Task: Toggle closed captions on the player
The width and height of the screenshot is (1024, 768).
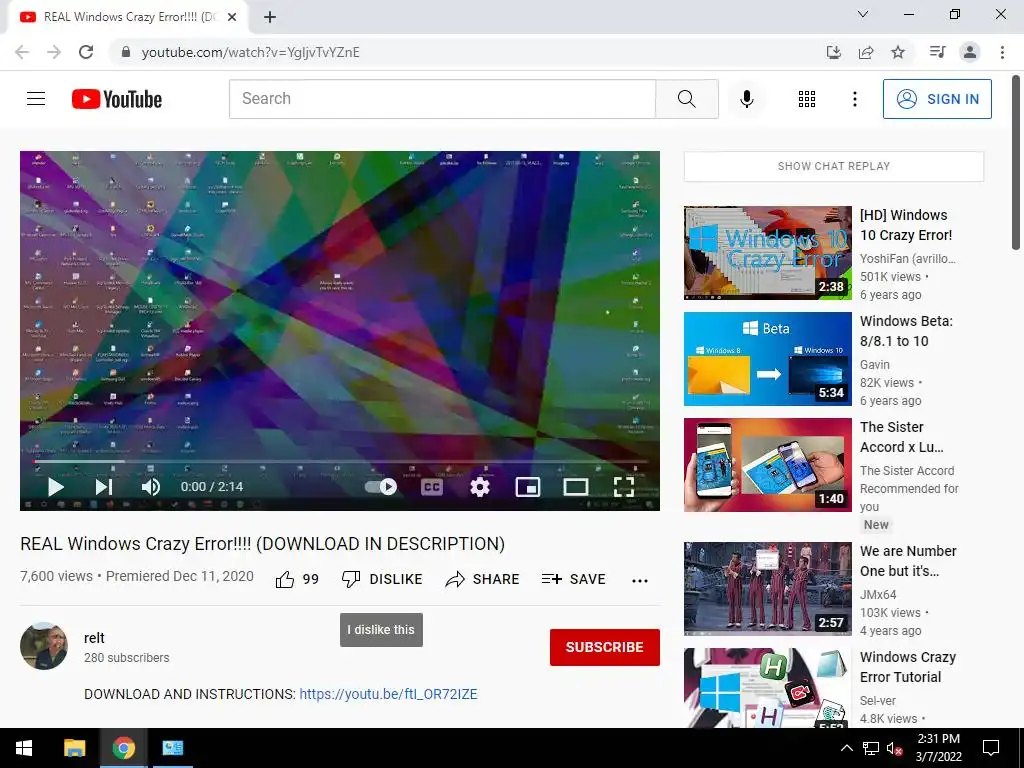Action: (x=432, y=487)
